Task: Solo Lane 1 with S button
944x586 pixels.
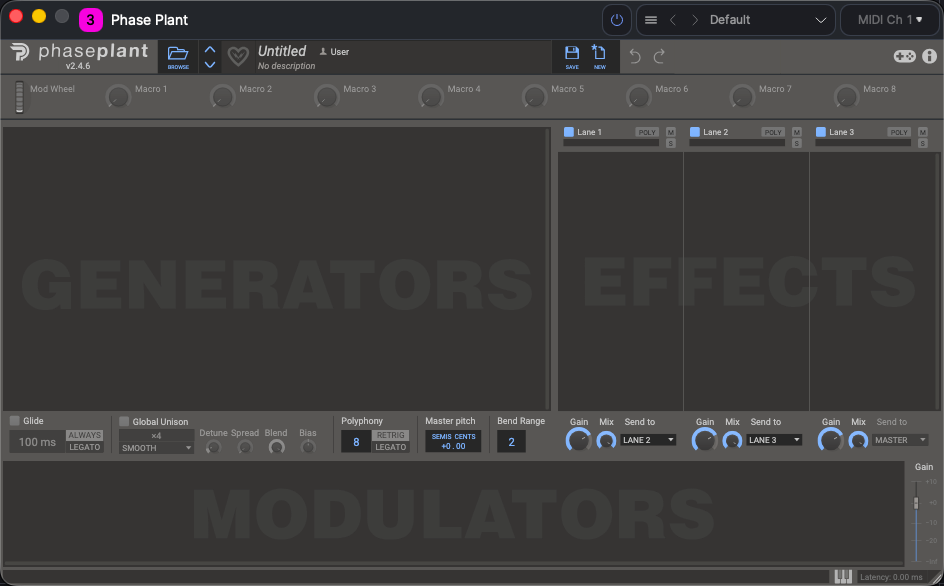Action: click(671, 143)
